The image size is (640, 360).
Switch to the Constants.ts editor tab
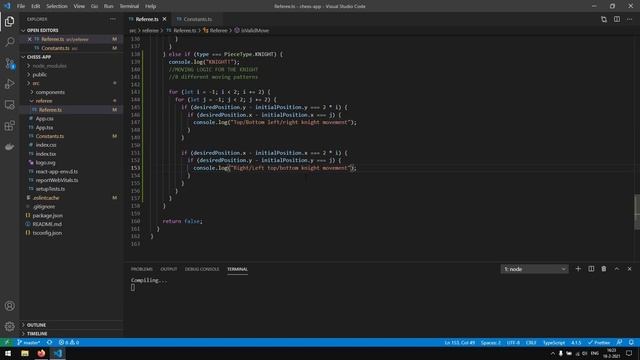click(x=198, y=19)
